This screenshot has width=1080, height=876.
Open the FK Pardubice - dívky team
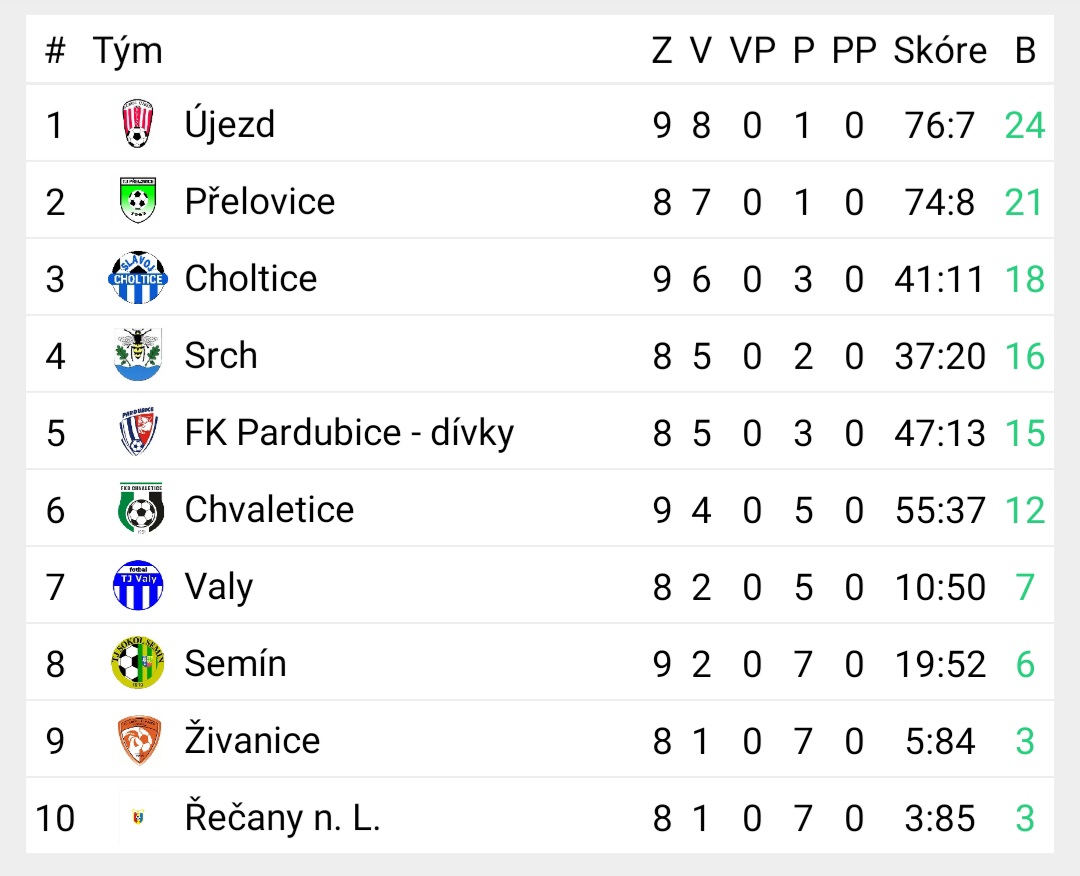coord(349,432)
